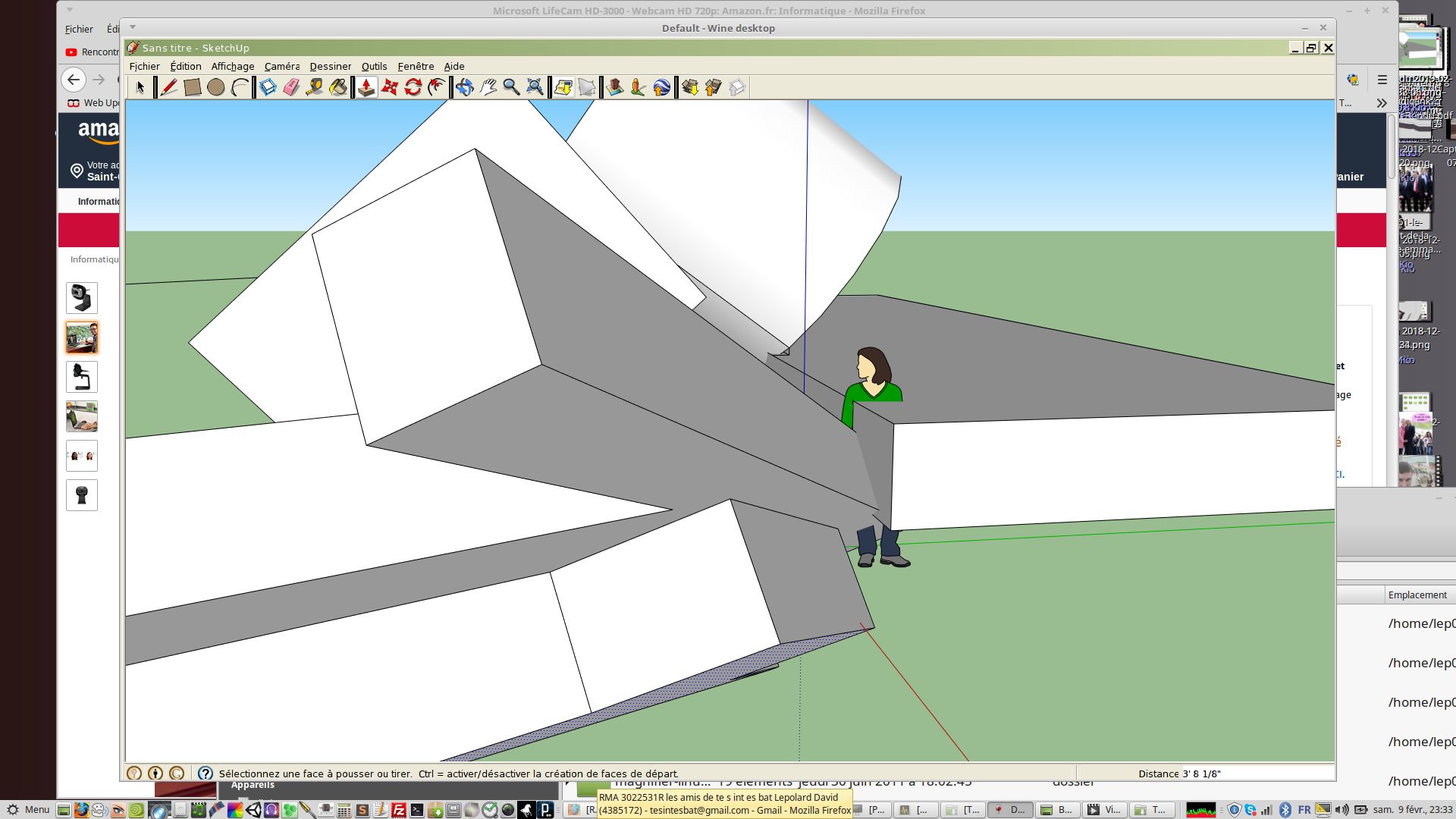This screenshot has width=1456, height=819.
Task: Click the Zoom Extents tool
Action: pyautogui.click(x=535, y=87)
